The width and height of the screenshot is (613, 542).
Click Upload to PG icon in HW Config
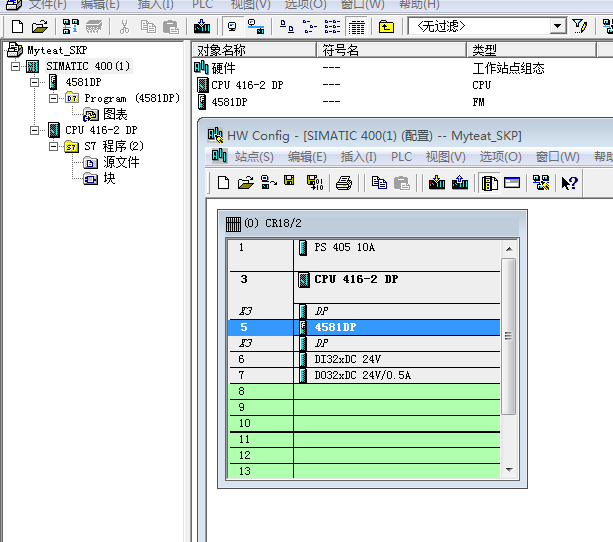[460, 183]
